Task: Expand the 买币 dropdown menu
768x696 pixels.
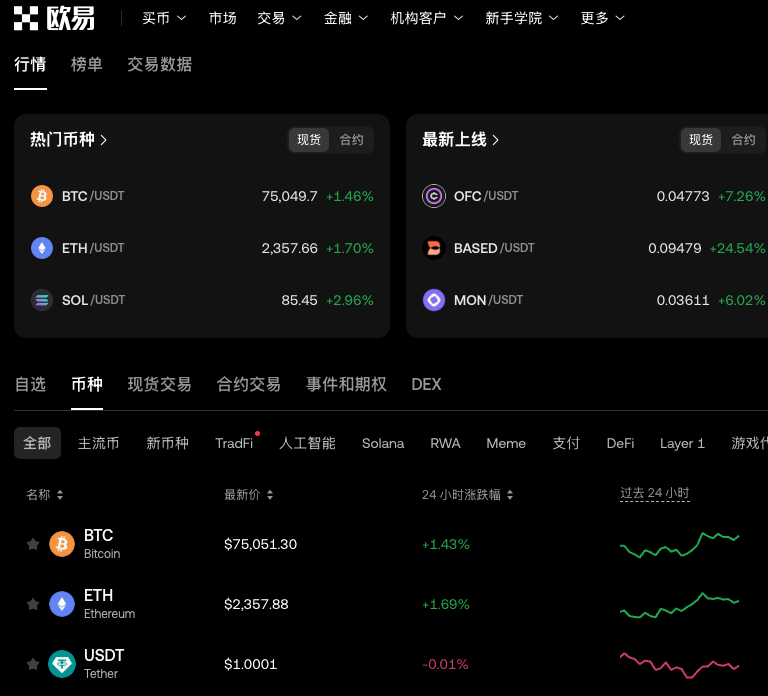Action: 164,18
